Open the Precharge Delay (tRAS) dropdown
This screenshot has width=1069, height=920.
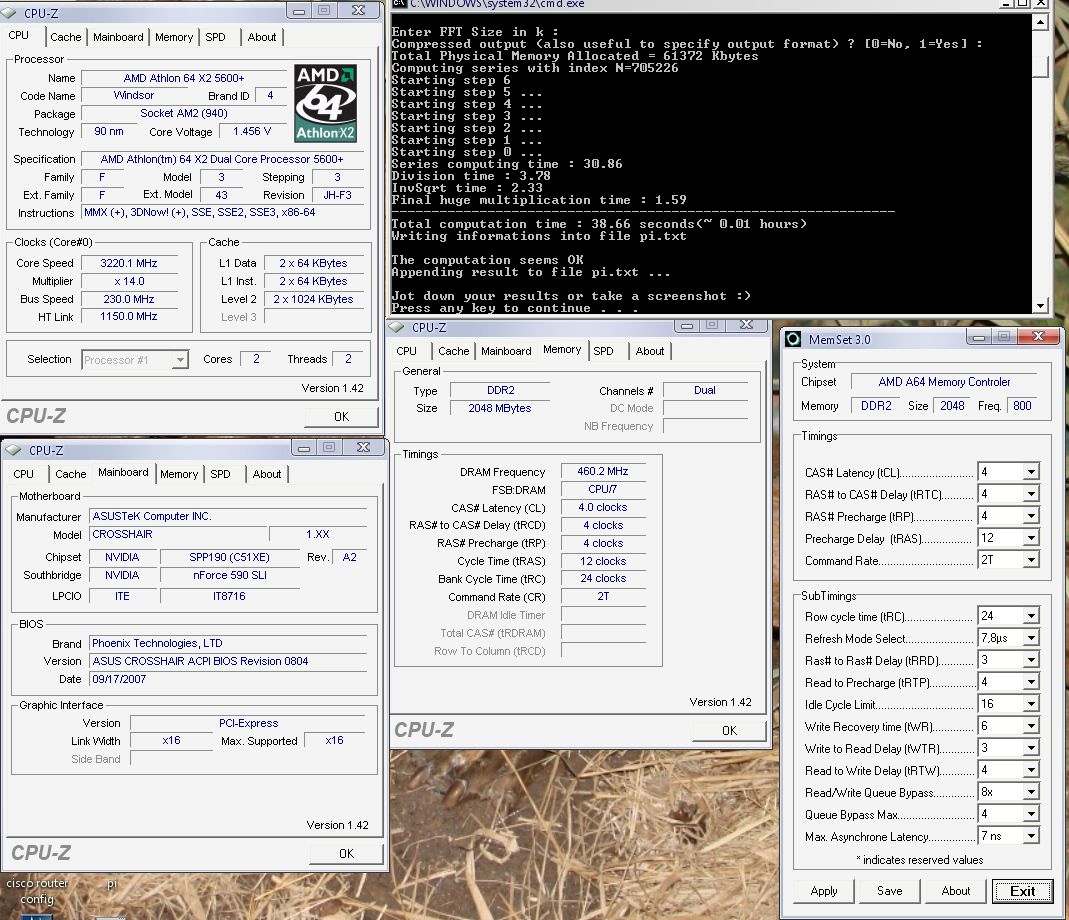1031,538
